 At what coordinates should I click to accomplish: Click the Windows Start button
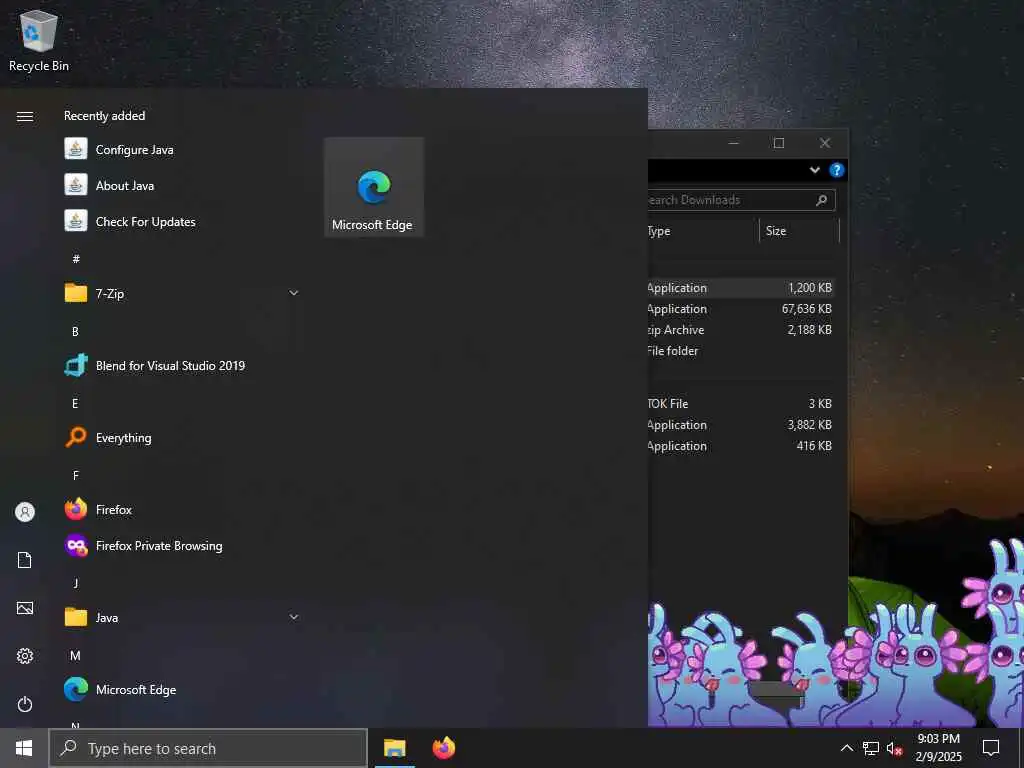(x=24, y=748)
